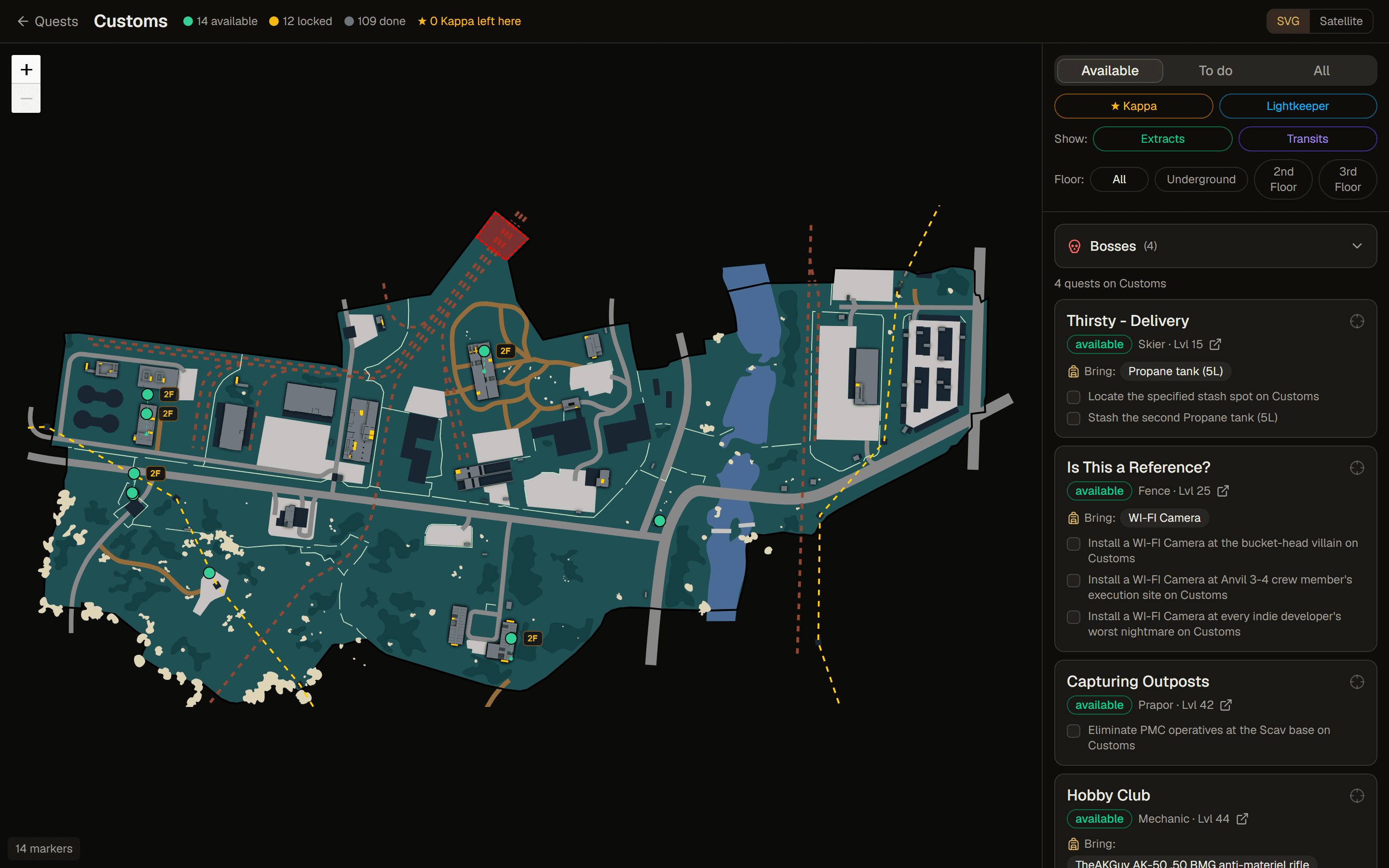The image size is (1389, 868).
Task: Select the All floor filter
Action: click(1118, 180)
